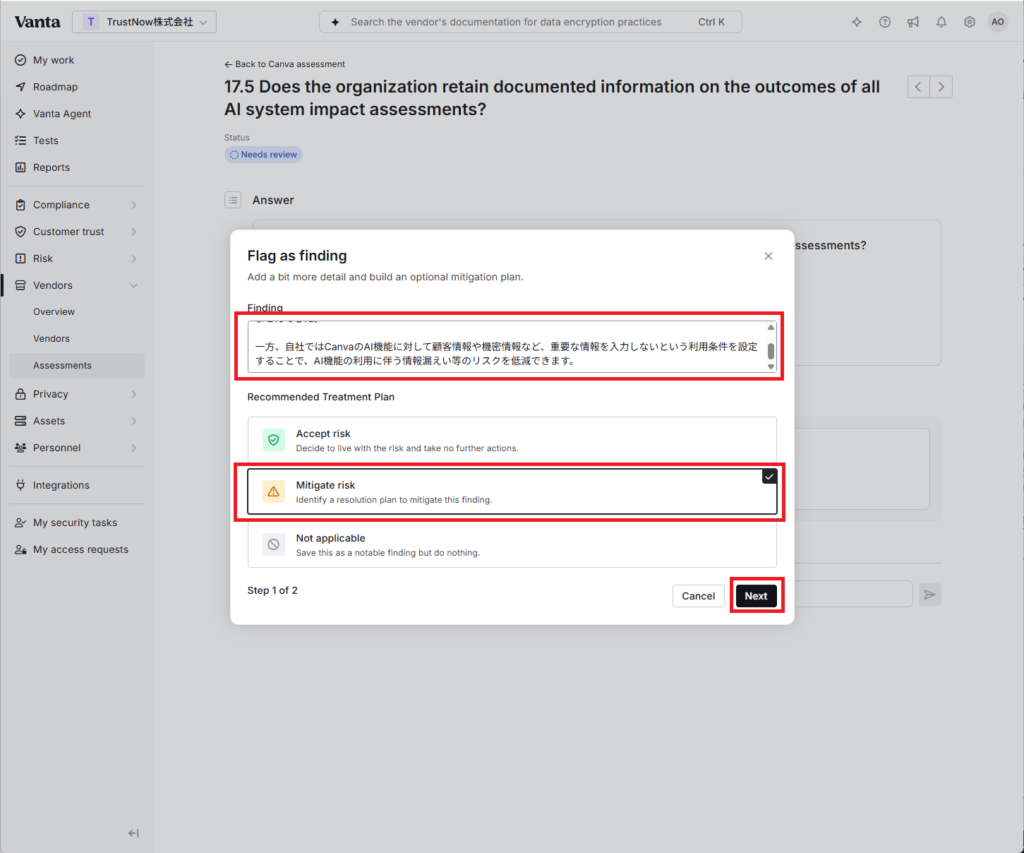Viewport: 1024px width, 853px height.
Task: Open notifications bell icon
Action: point(941,22)
